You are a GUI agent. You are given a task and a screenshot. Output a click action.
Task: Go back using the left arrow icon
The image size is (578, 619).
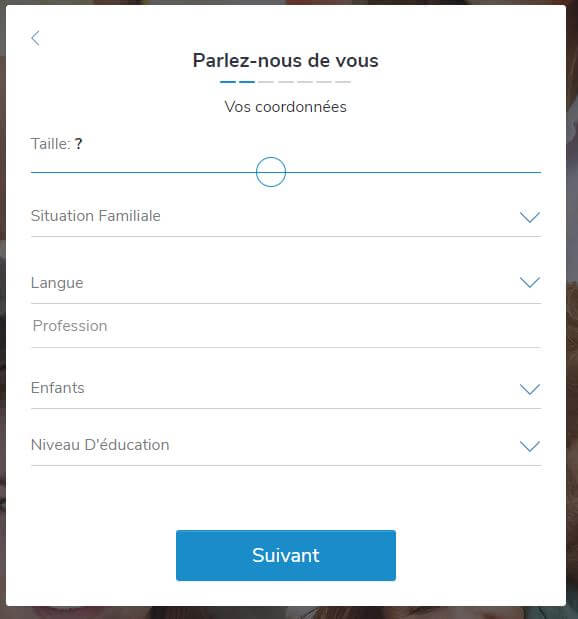coord(36,38)
